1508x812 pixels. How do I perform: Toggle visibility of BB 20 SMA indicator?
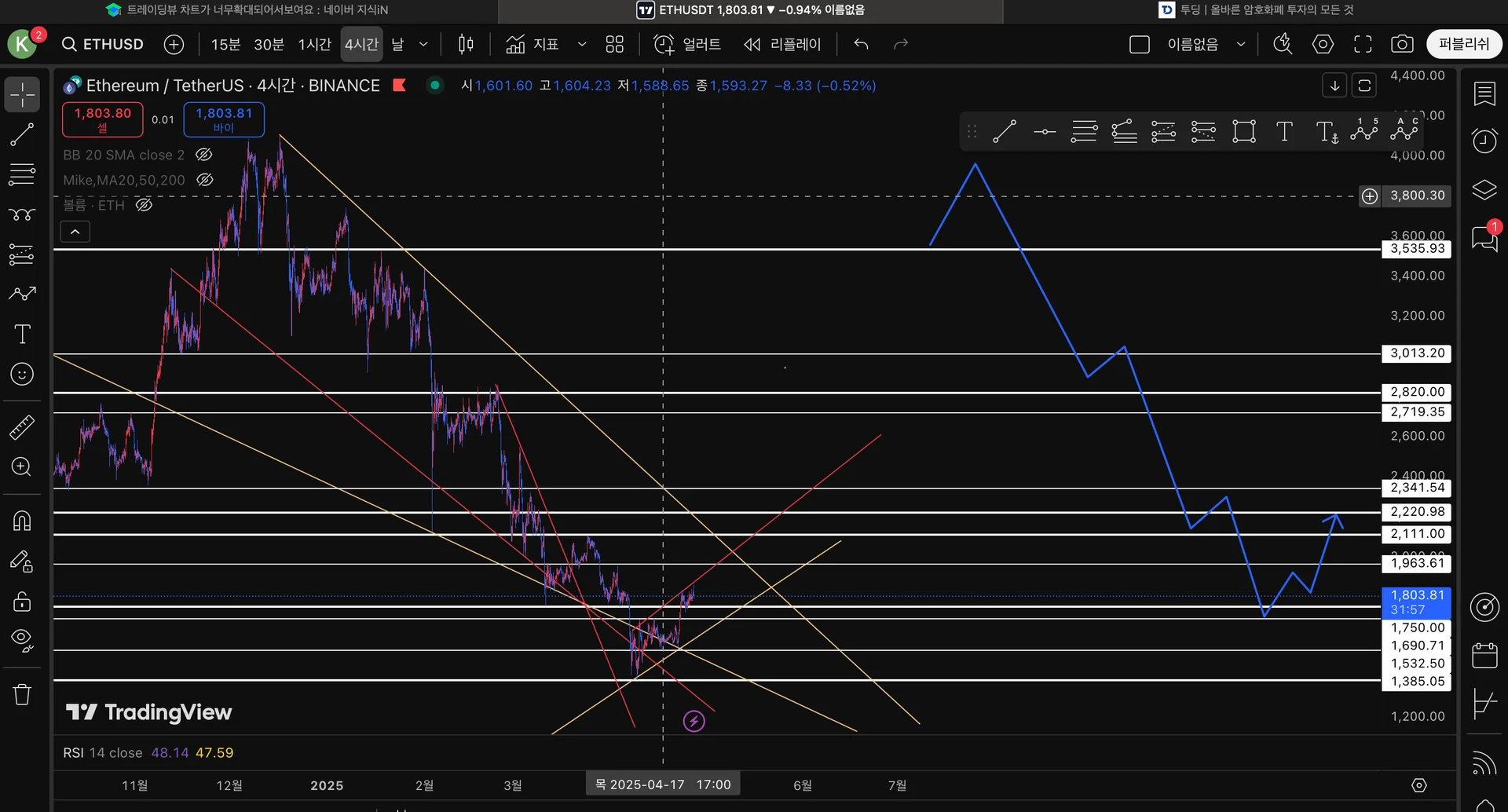click(203, 155)
